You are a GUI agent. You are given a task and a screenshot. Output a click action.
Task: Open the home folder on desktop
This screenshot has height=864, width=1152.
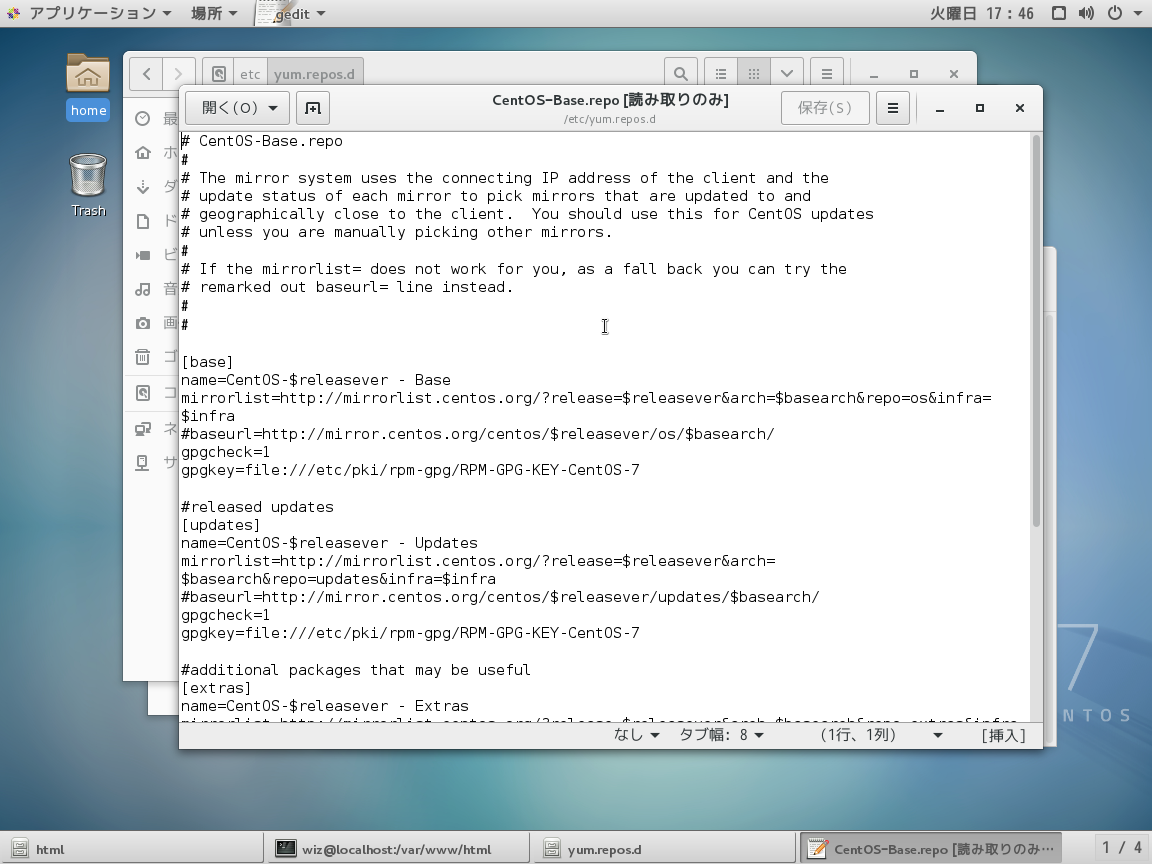click(87, 87)
